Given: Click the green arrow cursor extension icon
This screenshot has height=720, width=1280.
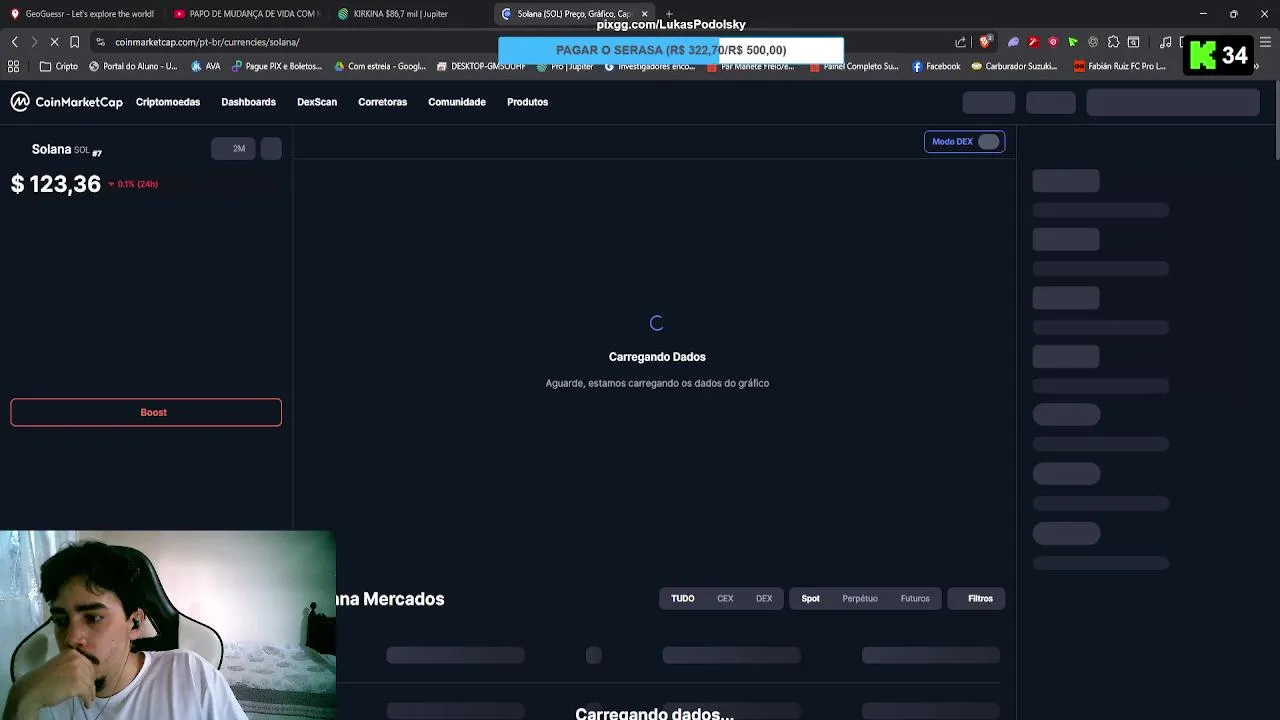Looking at the screenshot, I should [x=1073, y=42].
